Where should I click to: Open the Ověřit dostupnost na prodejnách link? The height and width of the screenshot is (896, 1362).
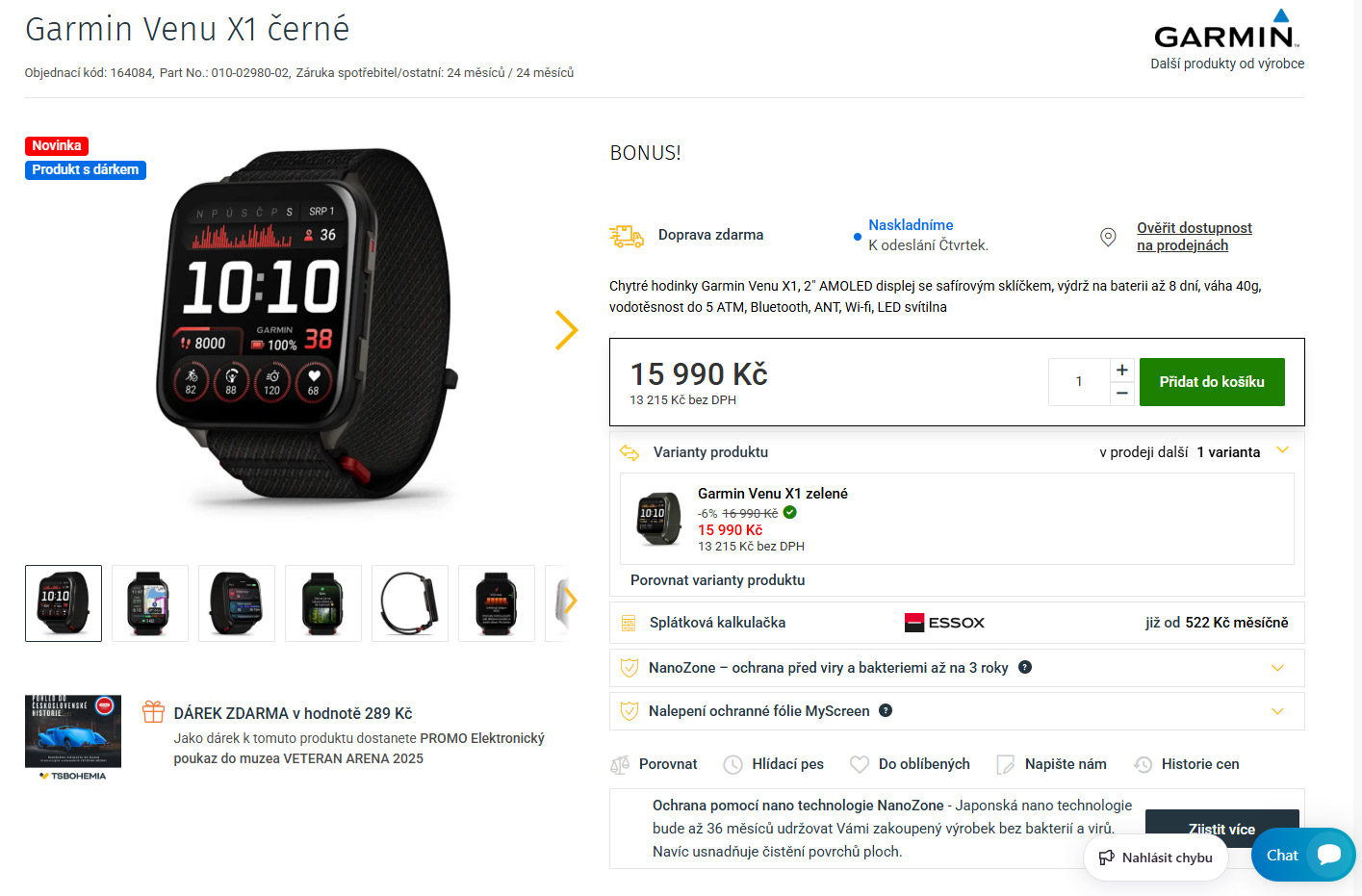tap(1194, 237)
